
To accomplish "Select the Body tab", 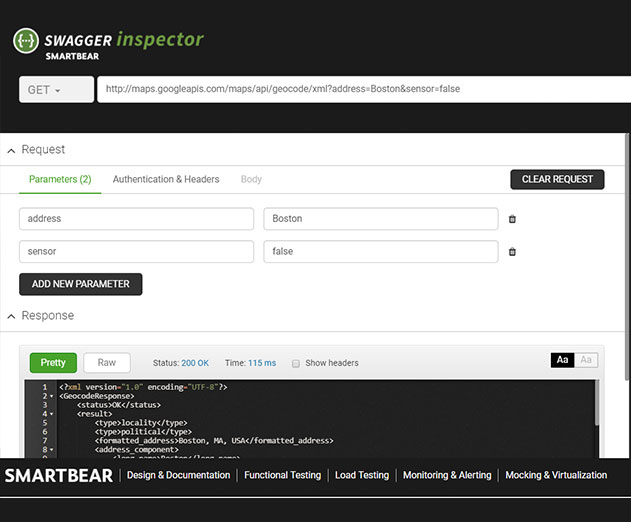I will pyautogui.click(x=251, y=180).
